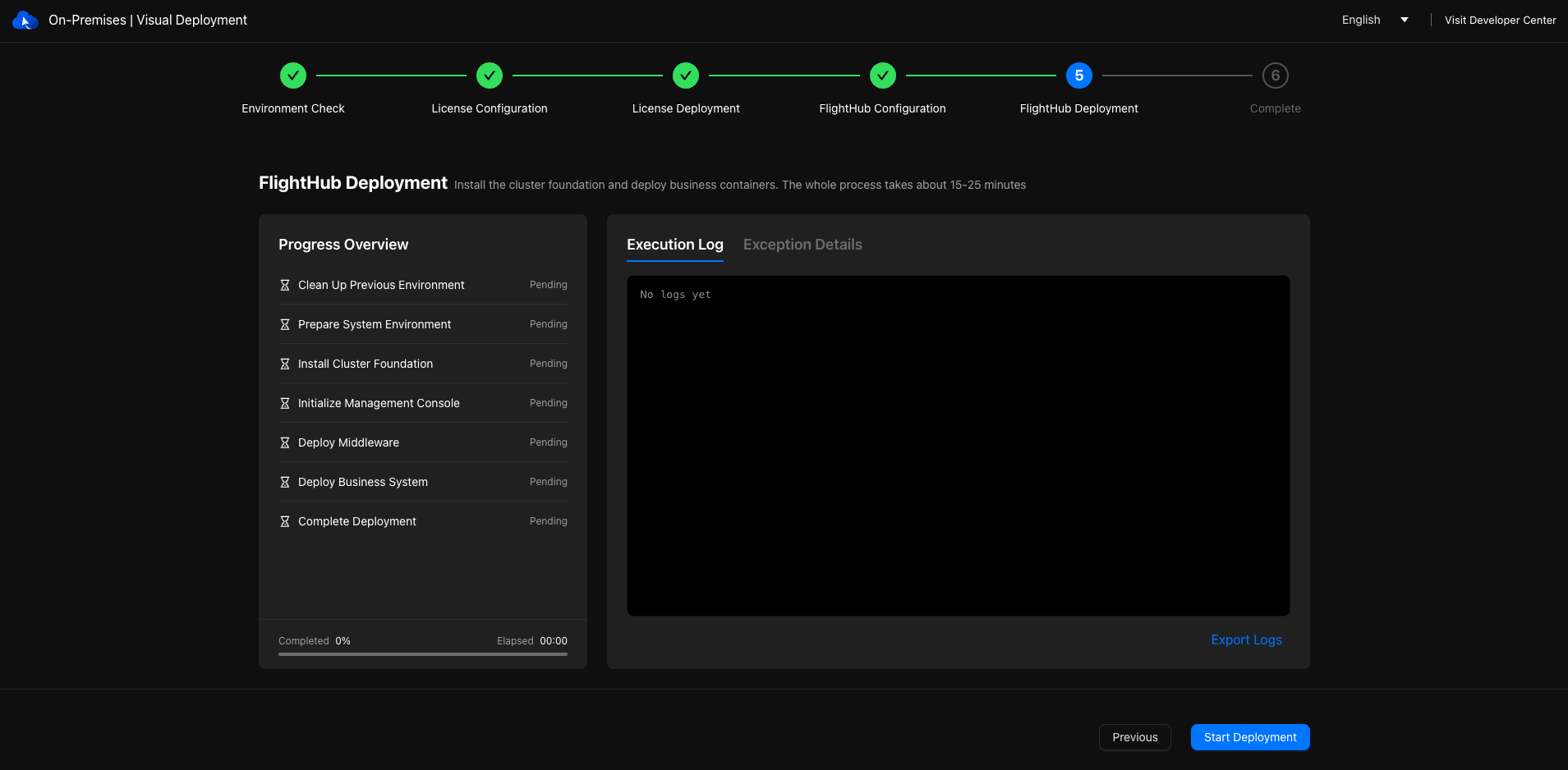Select the "Complete Deployment" row text

click(357, 521)
